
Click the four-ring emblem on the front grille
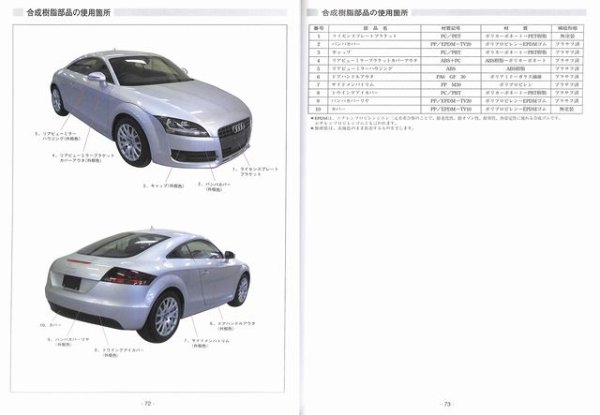point(239,127)
